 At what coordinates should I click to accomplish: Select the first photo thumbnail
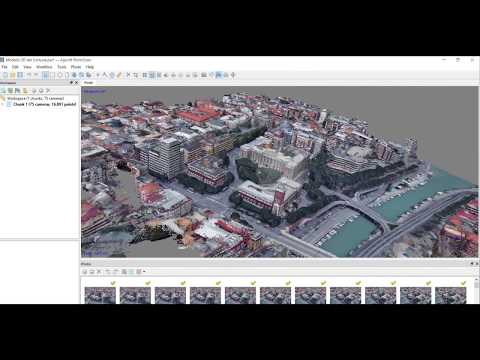coord(100,295)
